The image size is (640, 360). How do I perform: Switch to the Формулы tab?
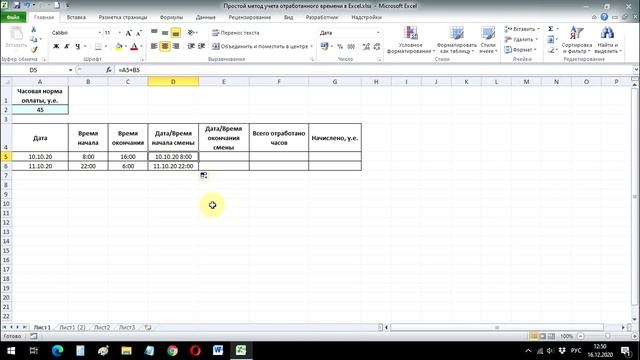pyautogui.click(x=171, y=17)
